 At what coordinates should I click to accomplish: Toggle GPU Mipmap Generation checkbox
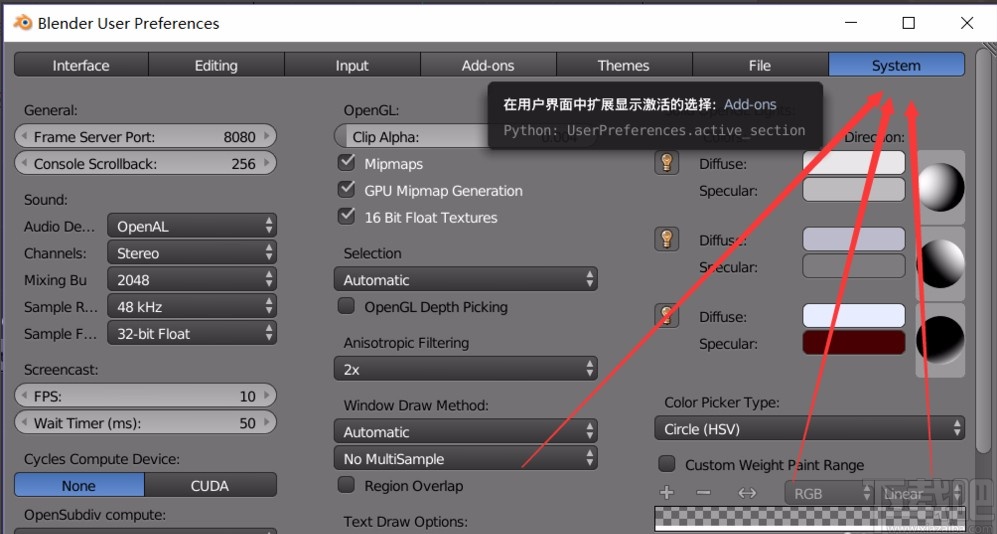coord(347,189)
